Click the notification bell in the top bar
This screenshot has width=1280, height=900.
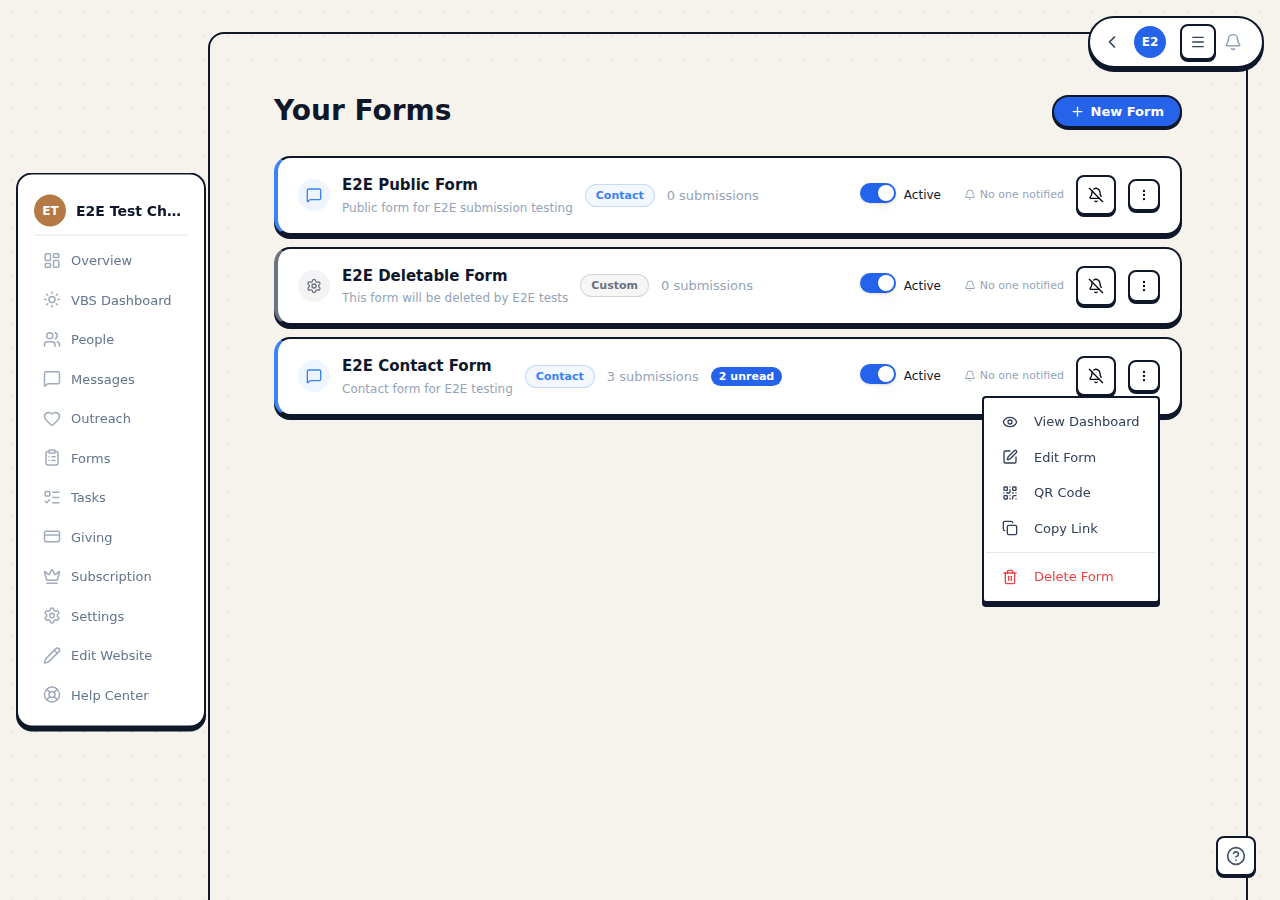tap(1233, 42)
